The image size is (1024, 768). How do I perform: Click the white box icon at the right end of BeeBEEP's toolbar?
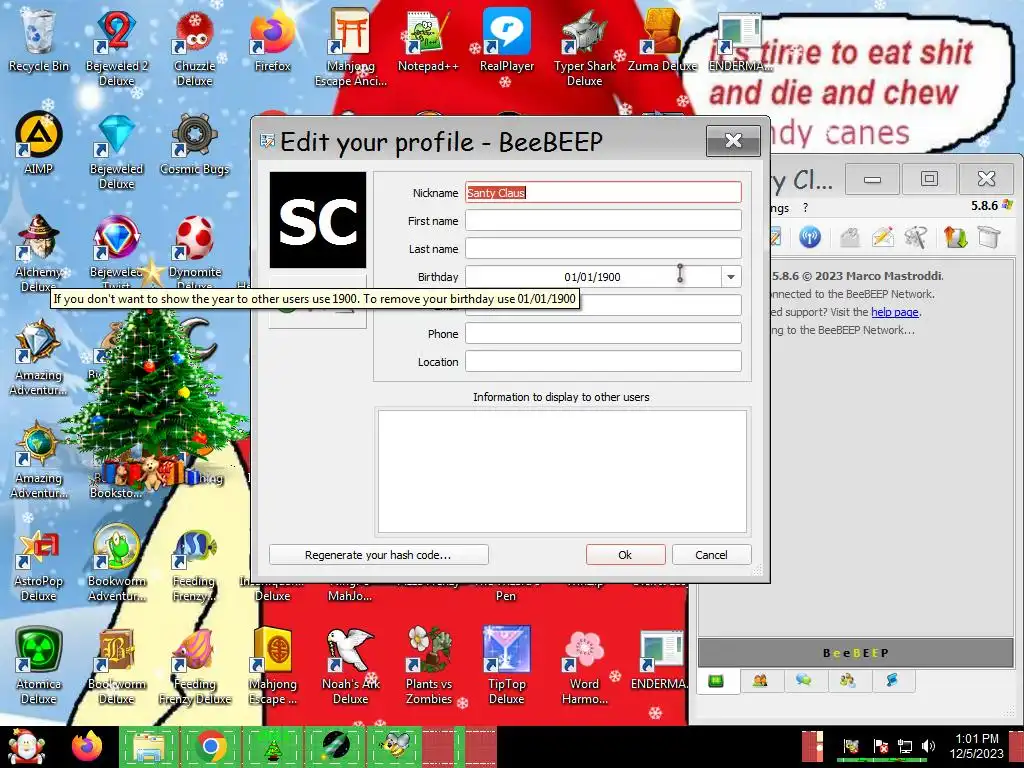(989, 236)
